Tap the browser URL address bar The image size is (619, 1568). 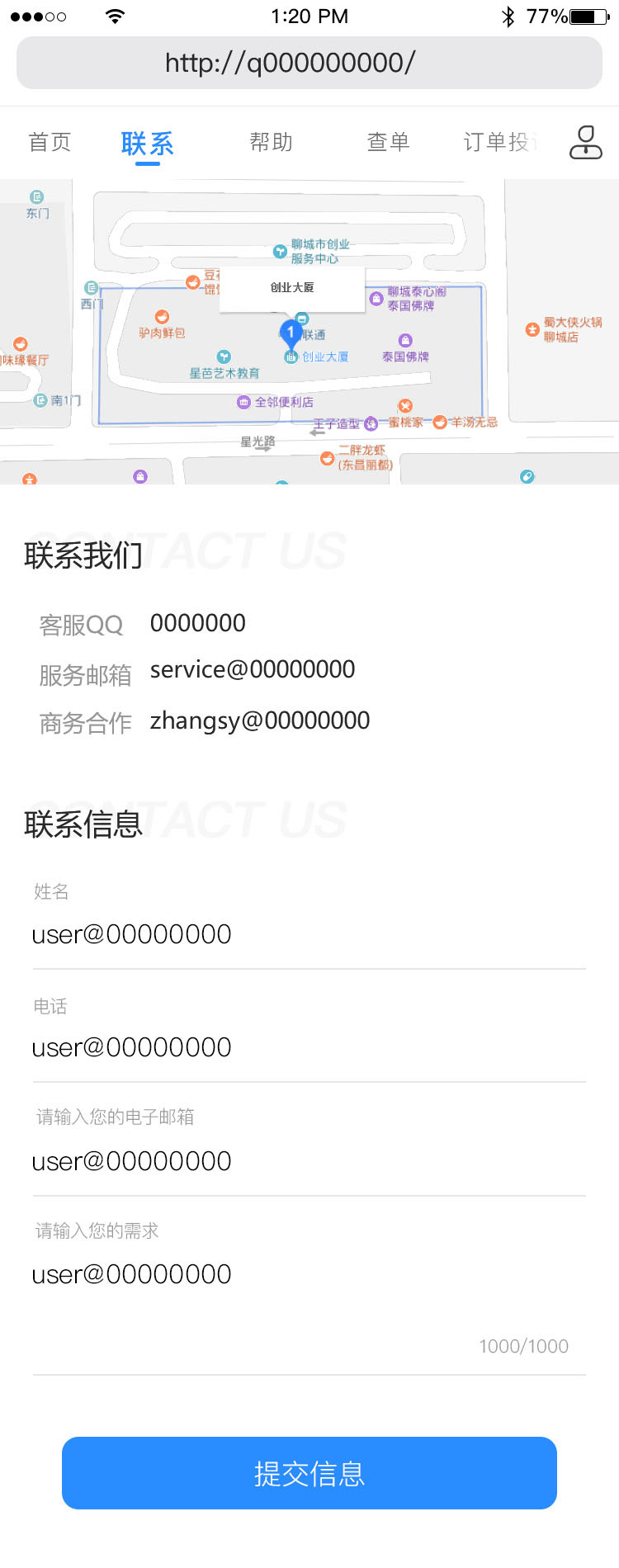309,63
